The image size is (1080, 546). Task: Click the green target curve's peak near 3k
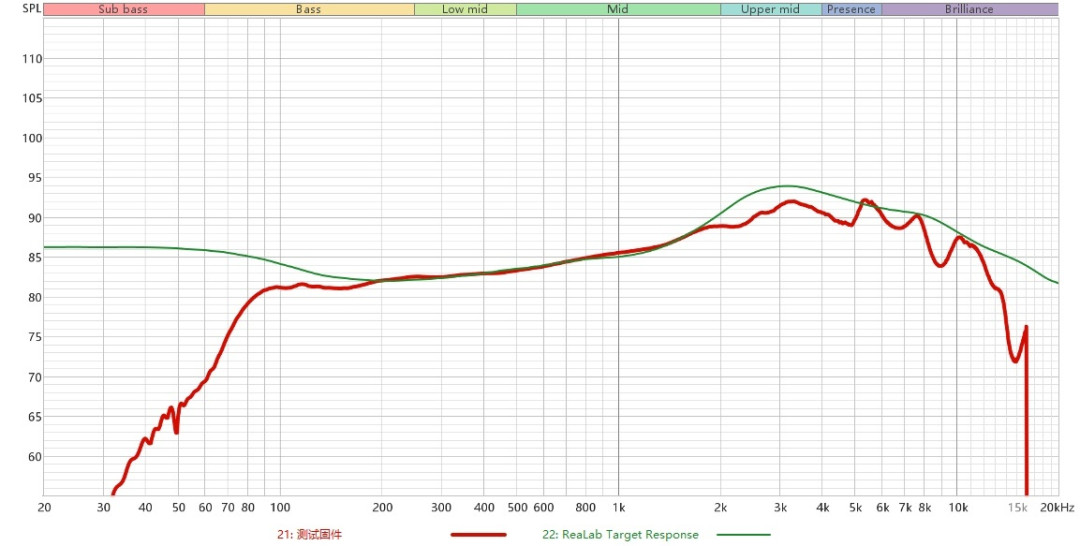point(787,186)
